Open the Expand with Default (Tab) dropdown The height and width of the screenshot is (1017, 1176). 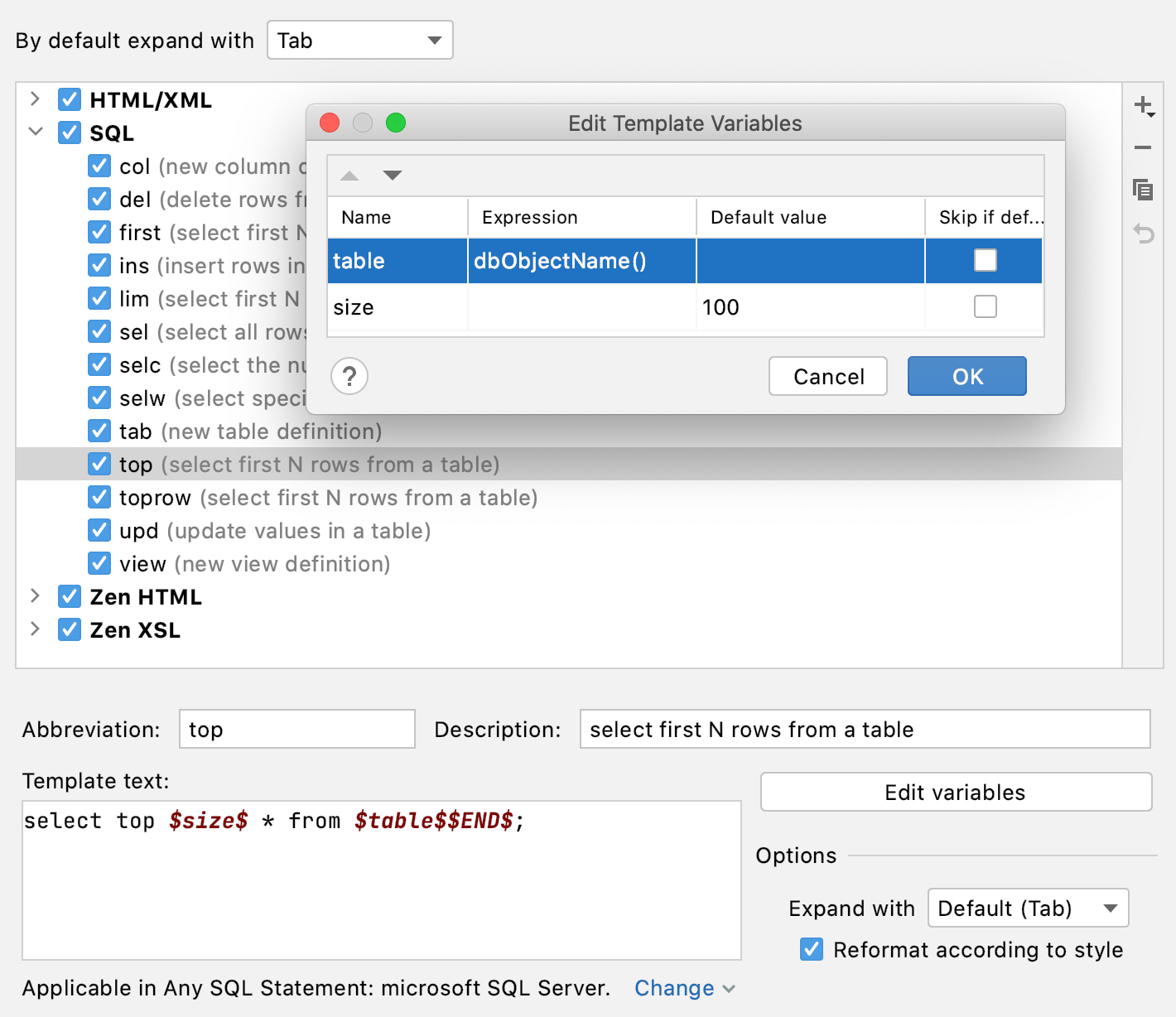pyautogui.click(x=1027, y=908)
